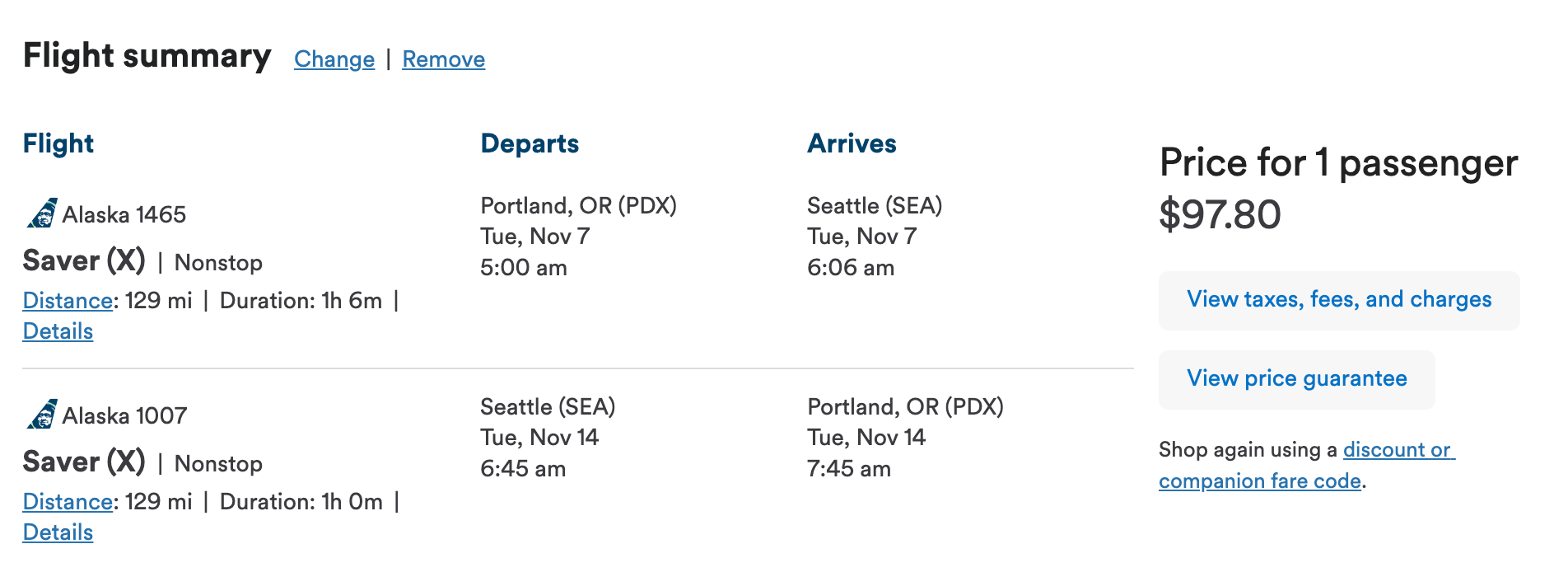This screenshot has height=572, width=1568.
Task: Click the Alaska 1007 flight number
Action: pyautogui.click(x=124, y=416)
